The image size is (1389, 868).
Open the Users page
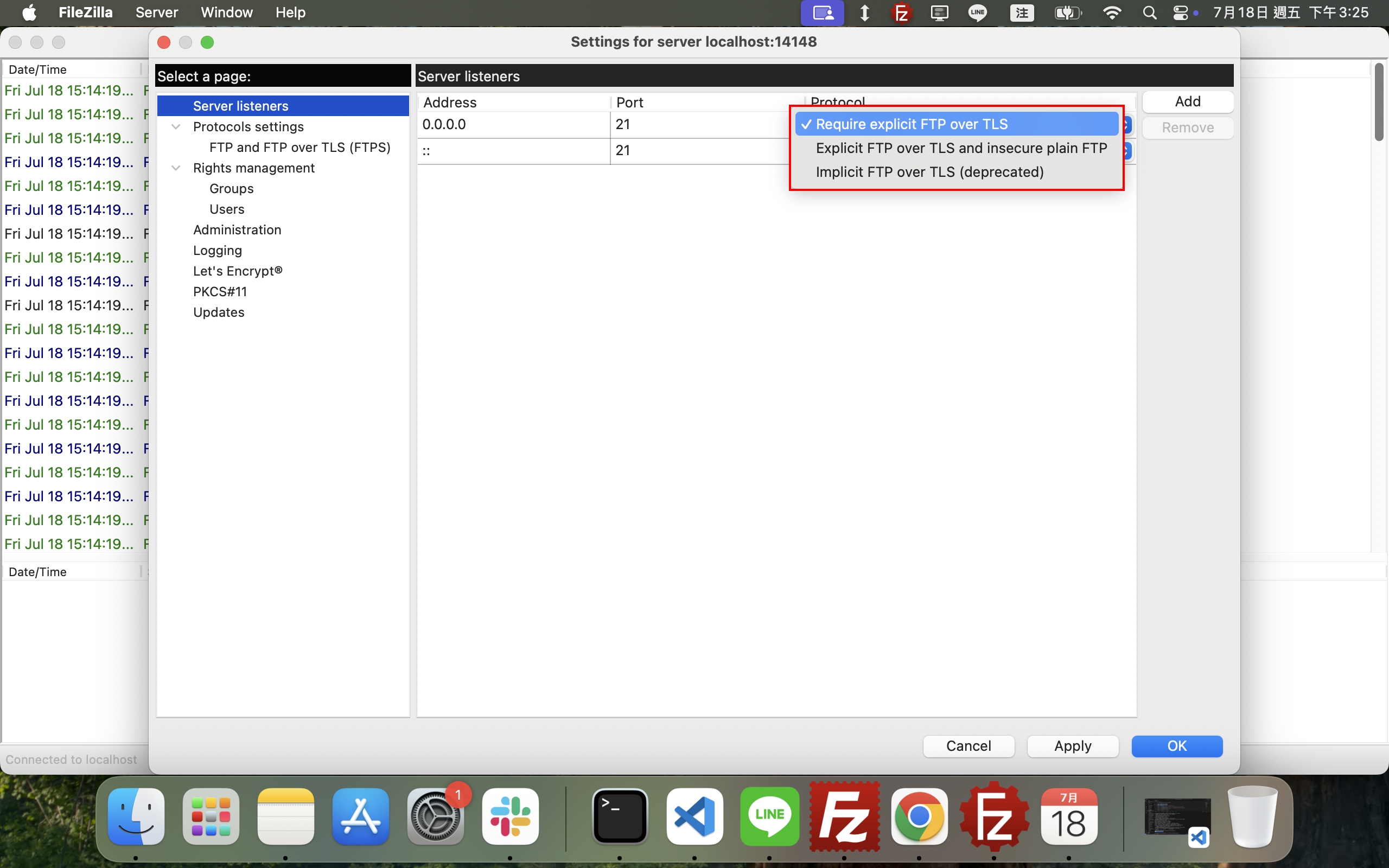[x=227, y=209]
